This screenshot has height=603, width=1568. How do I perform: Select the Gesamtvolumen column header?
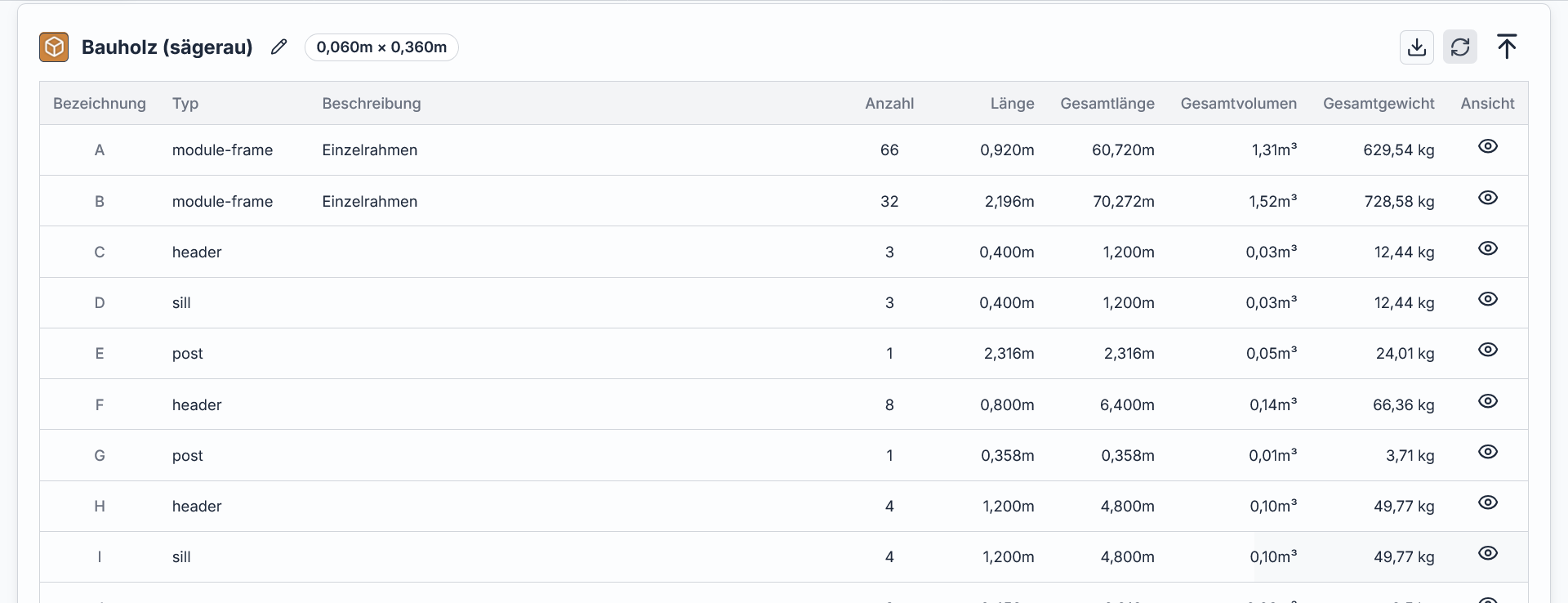click(1239, 104)
